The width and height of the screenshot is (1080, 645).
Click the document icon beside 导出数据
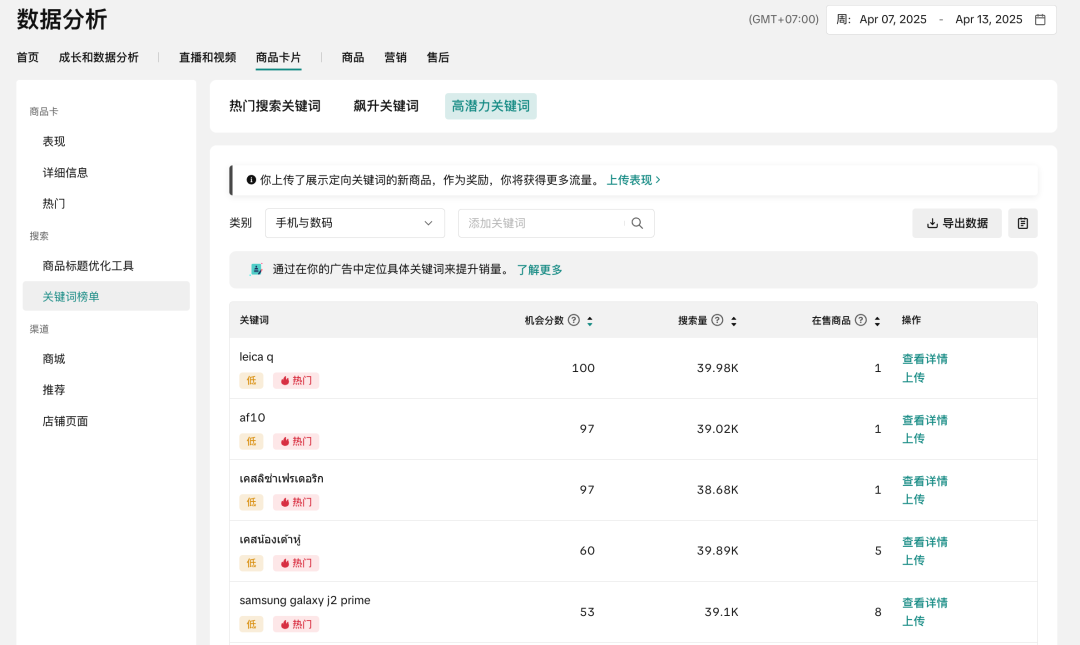(1022, 223)
